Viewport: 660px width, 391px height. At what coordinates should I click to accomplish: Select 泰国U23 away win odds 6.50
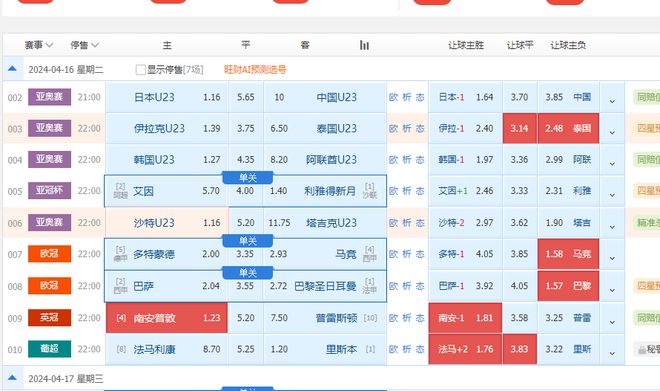[x=325, y=128]
